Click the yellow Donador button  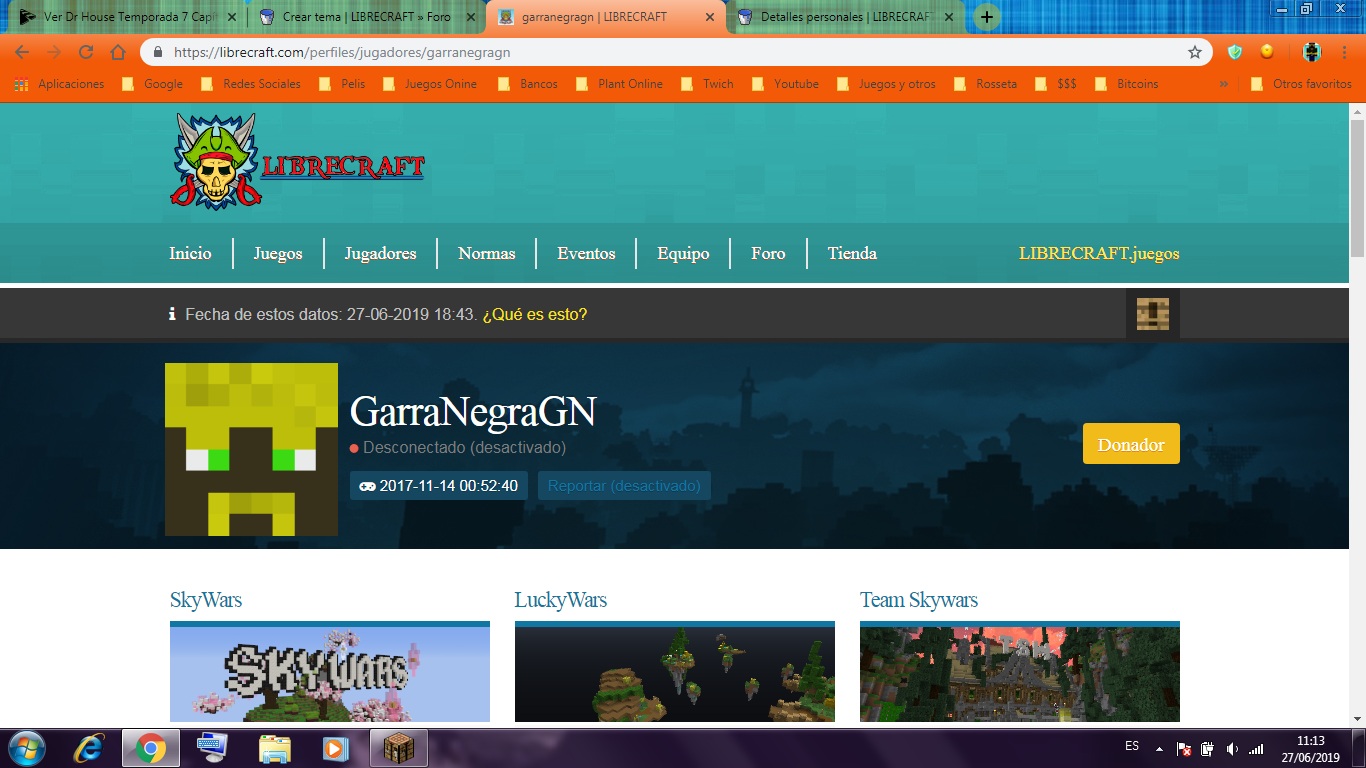[1130, 445]
